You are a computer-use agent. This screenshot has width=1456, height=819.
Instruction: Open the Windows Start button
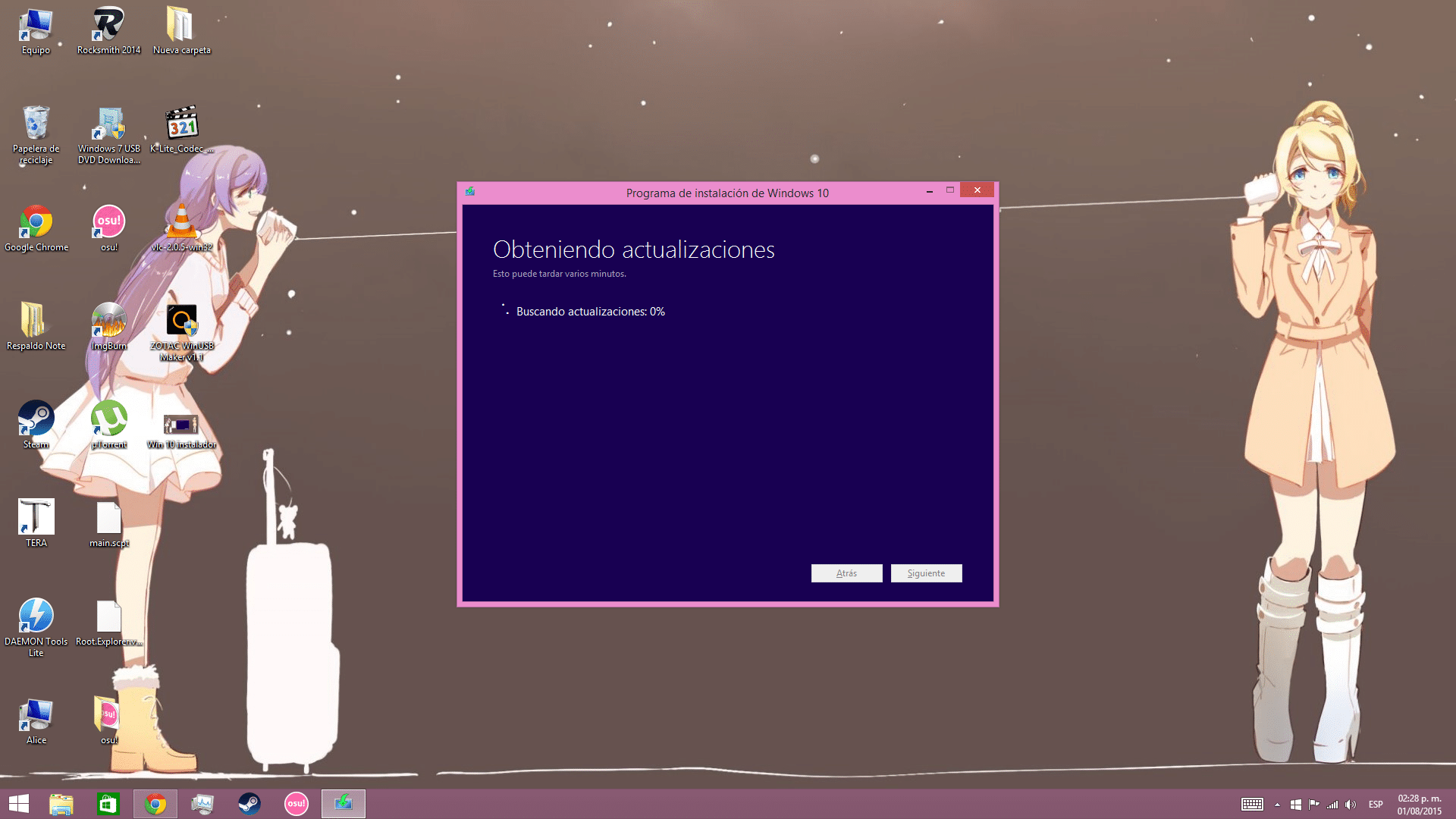(18, 804)
